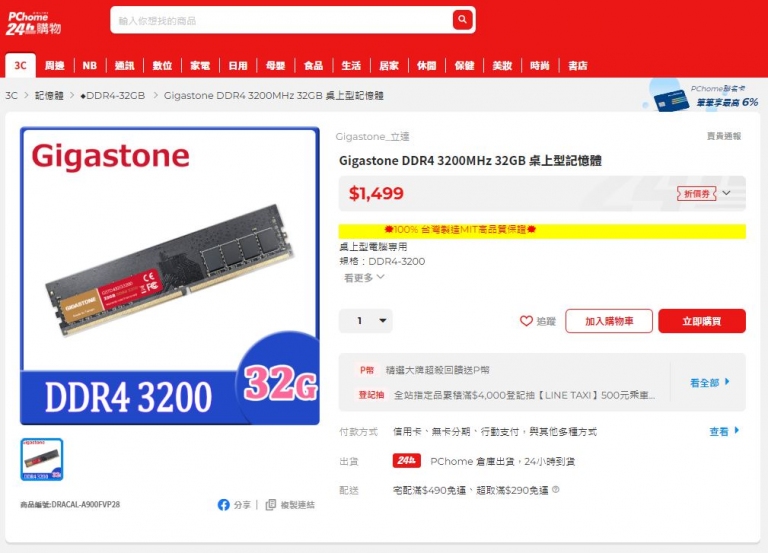Open the quantity dropdown showing 1
This screenshot has width=768, height=553.
pos(365,321)
